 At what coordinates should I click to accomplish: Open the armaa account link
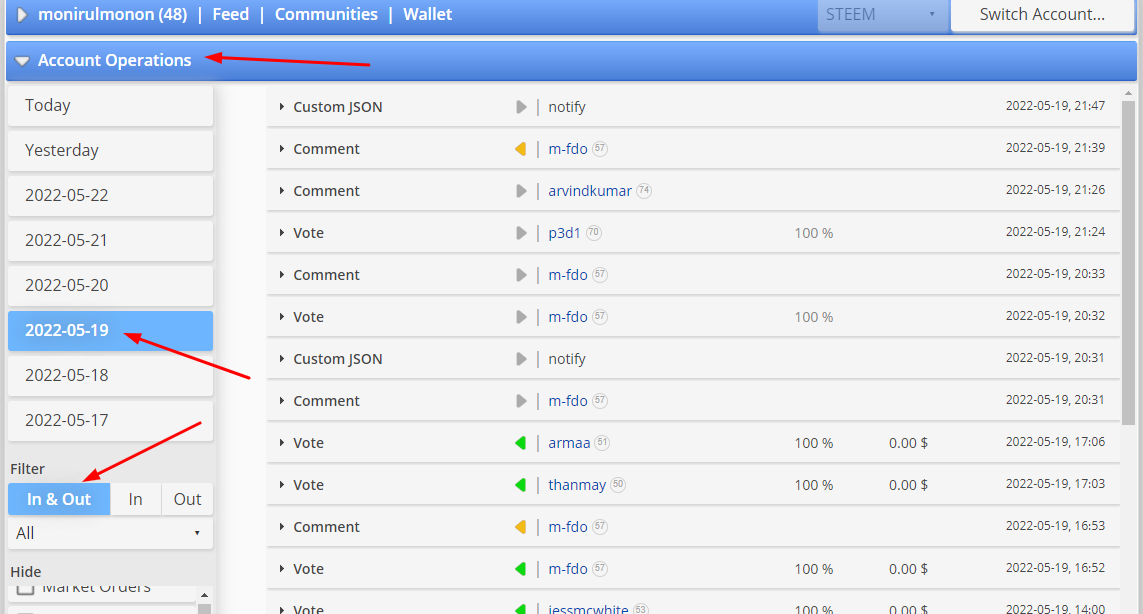(569, 443)
